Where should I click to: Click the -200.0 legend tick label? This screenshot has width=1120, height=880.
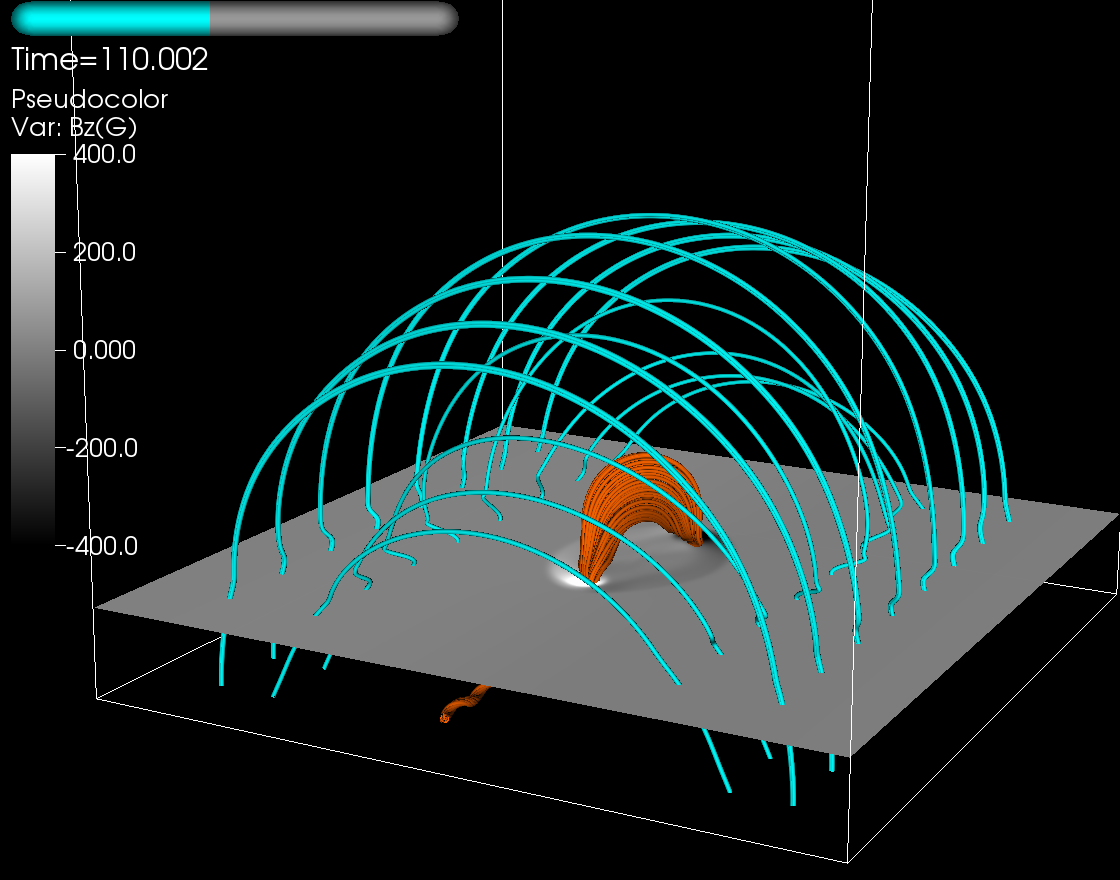pos(100,448)
